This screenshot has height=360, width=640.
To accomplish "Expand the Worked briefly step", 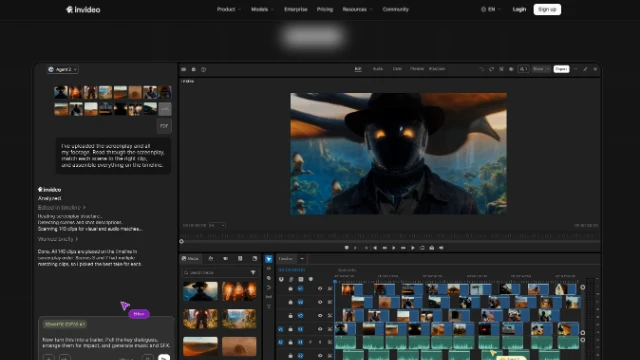I will click(58, 239).
